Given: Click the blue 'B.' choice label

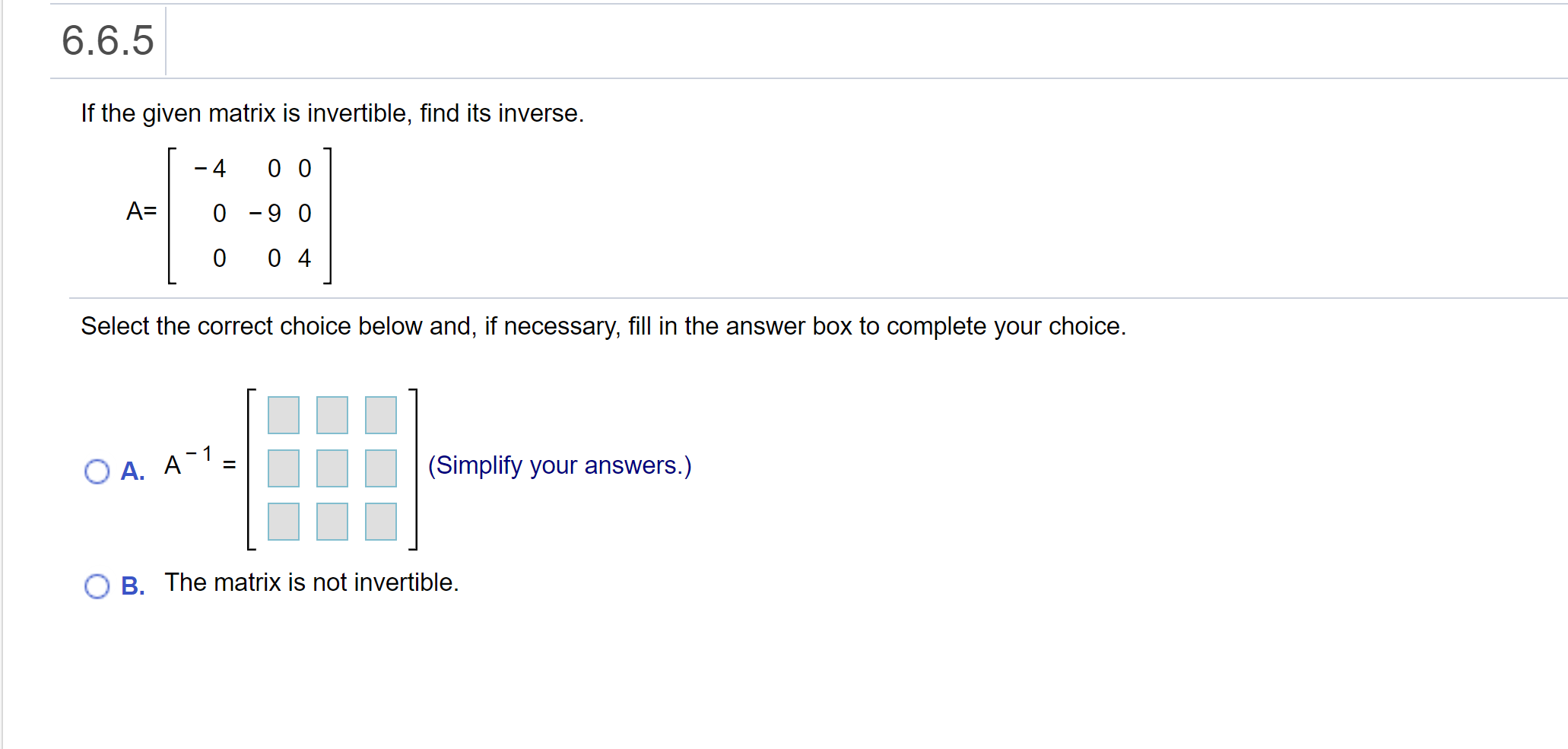Looking at the screenshot, I should [x=132, y=586].
